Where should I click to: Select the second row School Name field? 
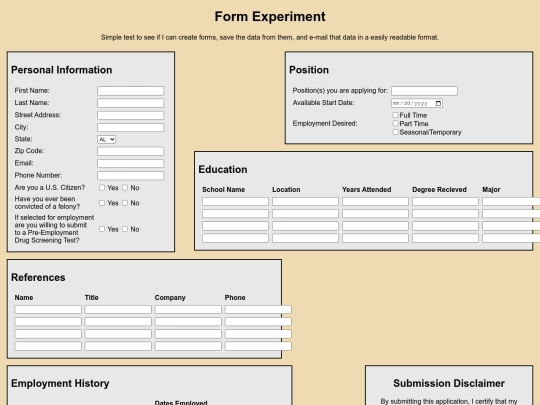(x=235, y=214)
